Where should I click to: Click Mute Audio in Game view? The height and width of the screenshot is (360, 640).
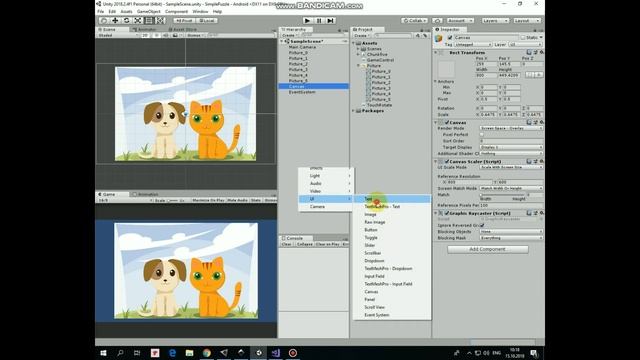pyautogui.click(x=238, y=200)
